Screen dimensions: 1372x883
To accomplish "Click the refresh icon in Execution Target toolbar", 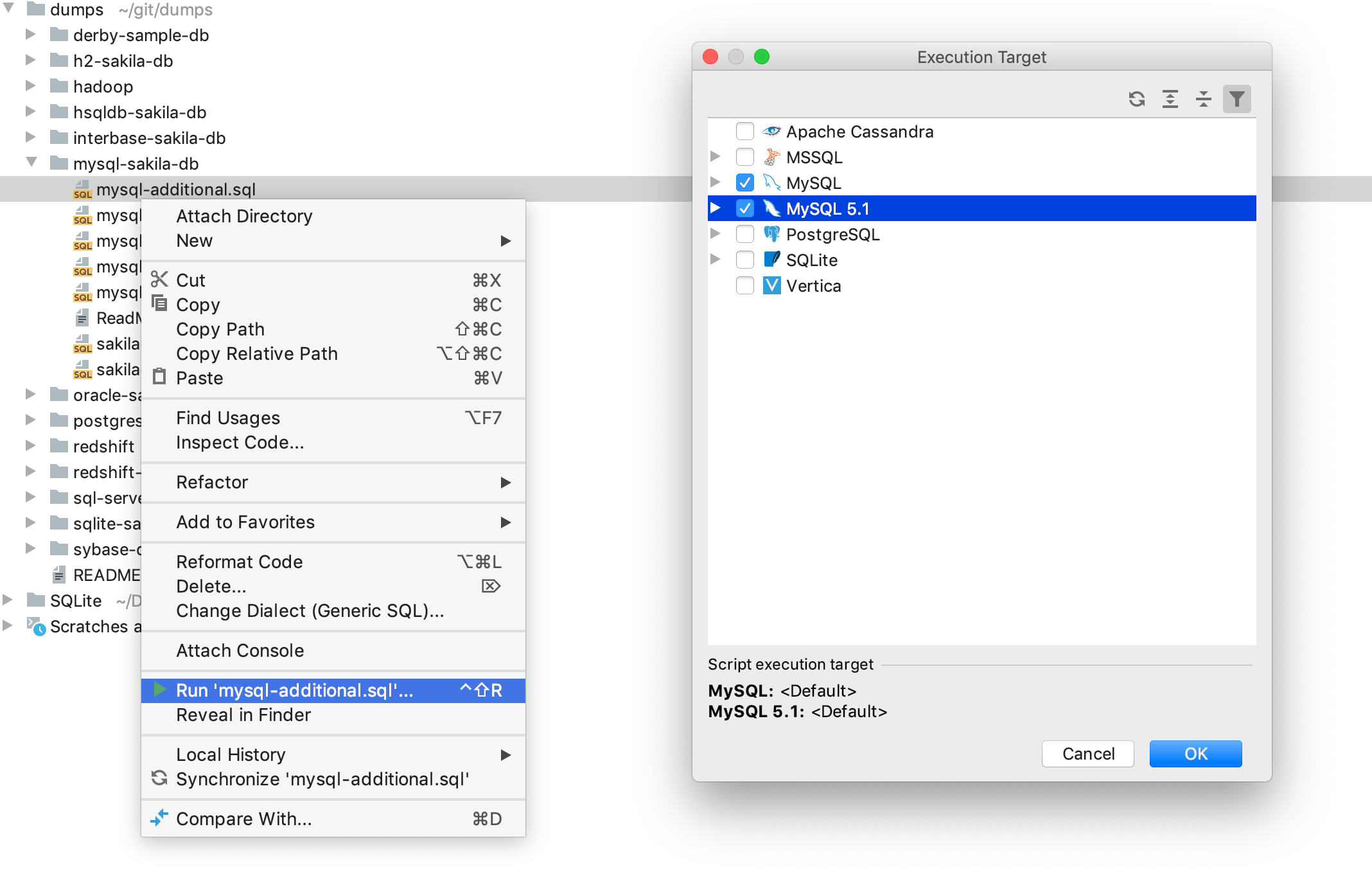I will 1136,99.
